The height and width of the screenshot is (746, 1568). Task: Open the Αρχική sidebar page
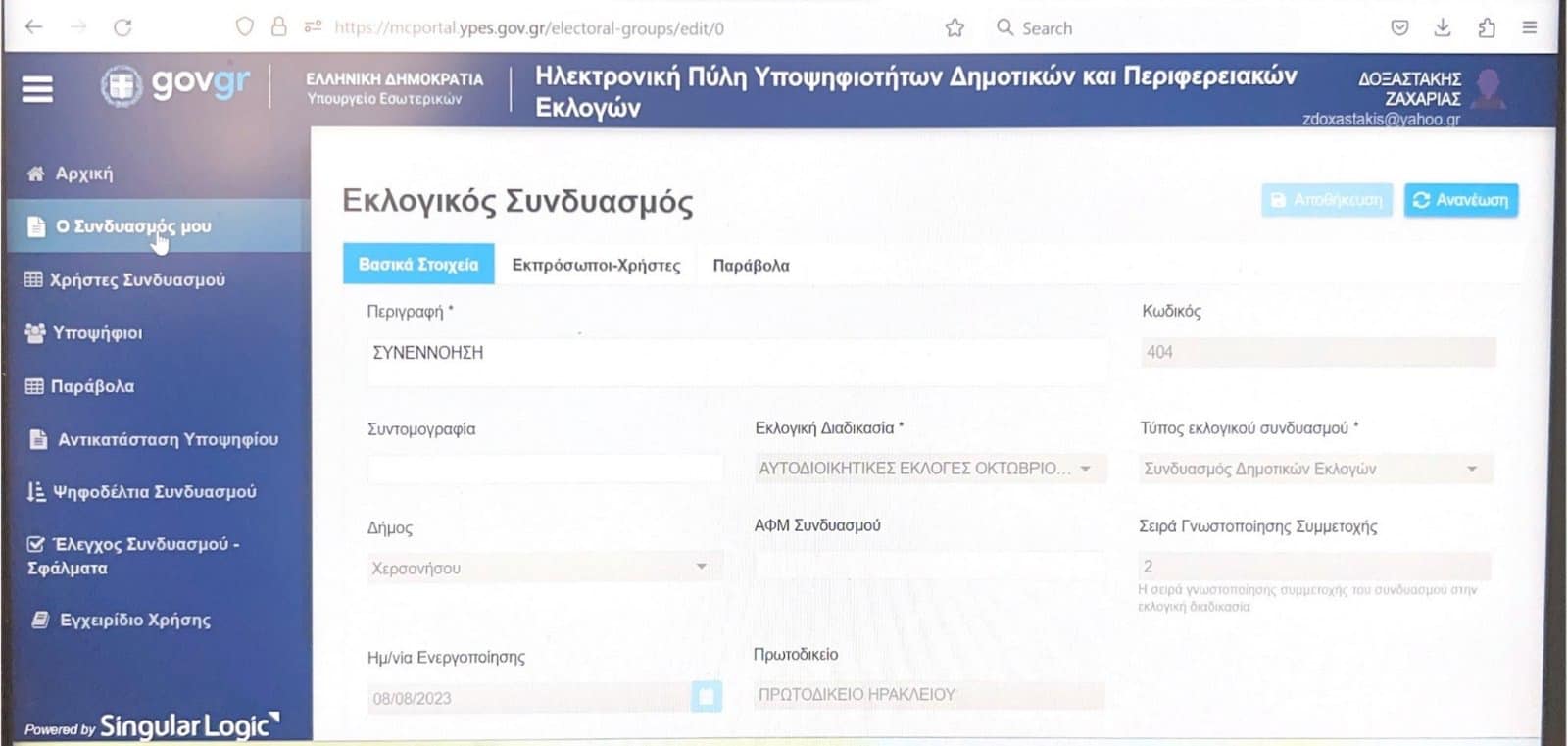[x=84, y=174]
